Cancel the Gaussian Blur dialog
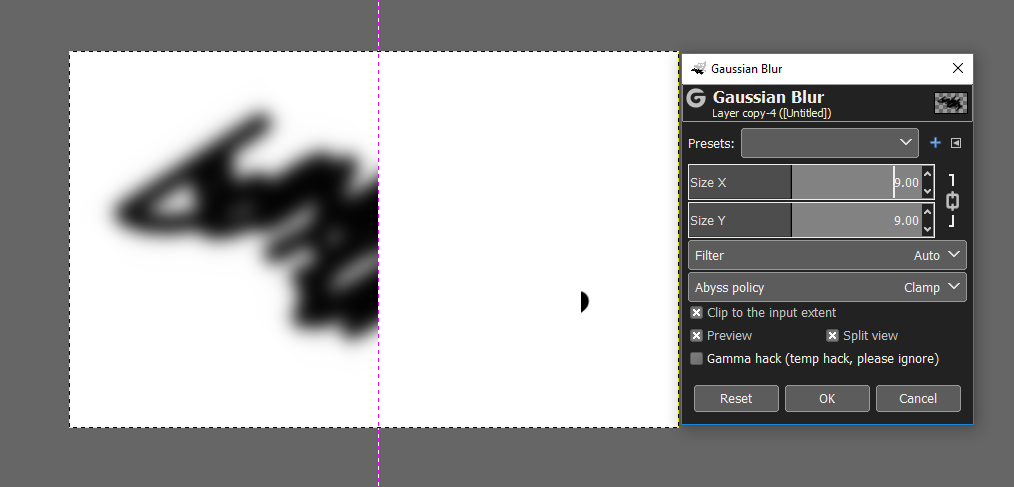This screenshot has width=1014, height=487. click(918, 398)
